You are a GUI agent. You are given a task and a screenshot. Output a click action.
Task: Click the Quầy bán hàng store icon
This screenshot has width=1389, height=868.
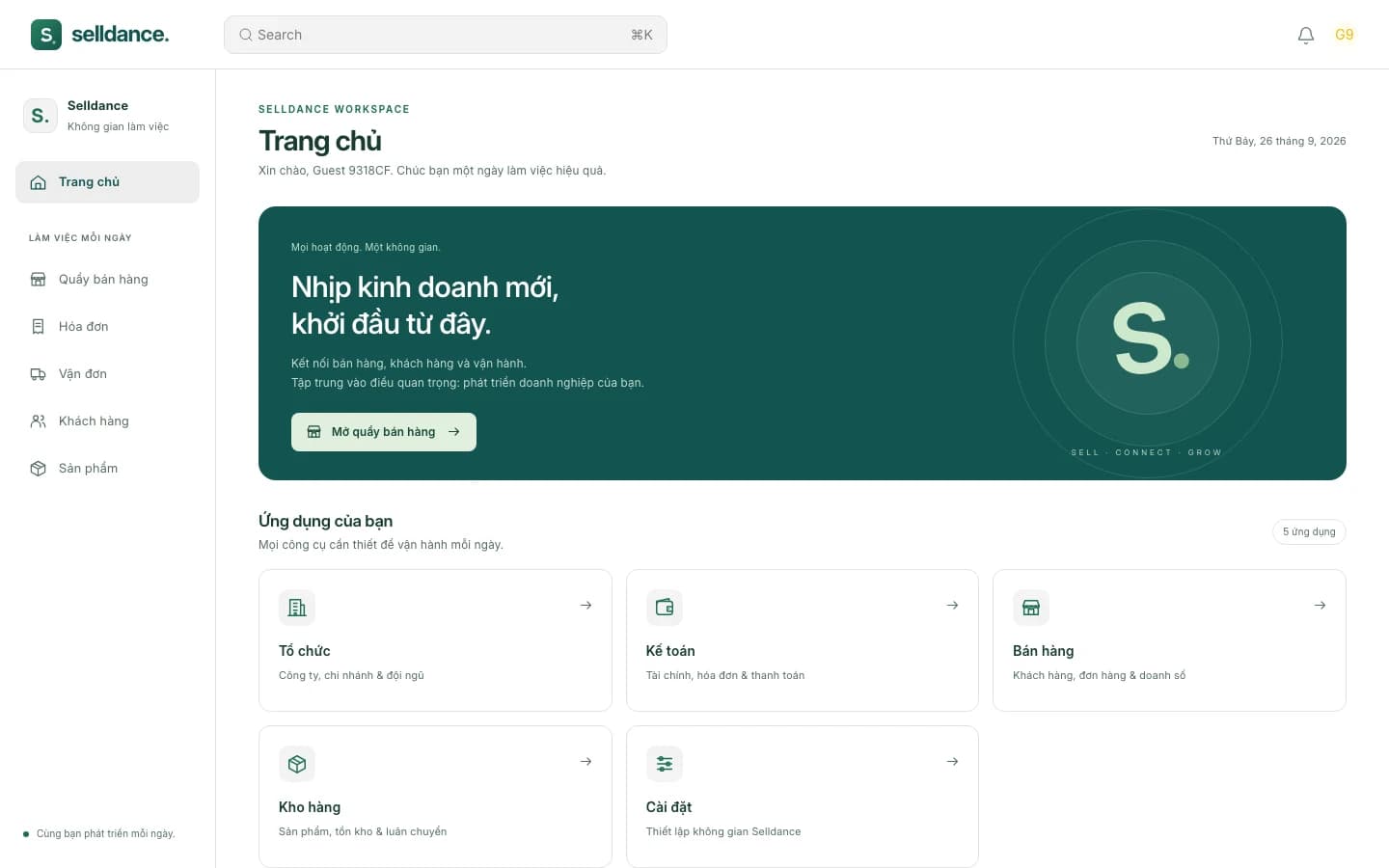tap(39, 280)
